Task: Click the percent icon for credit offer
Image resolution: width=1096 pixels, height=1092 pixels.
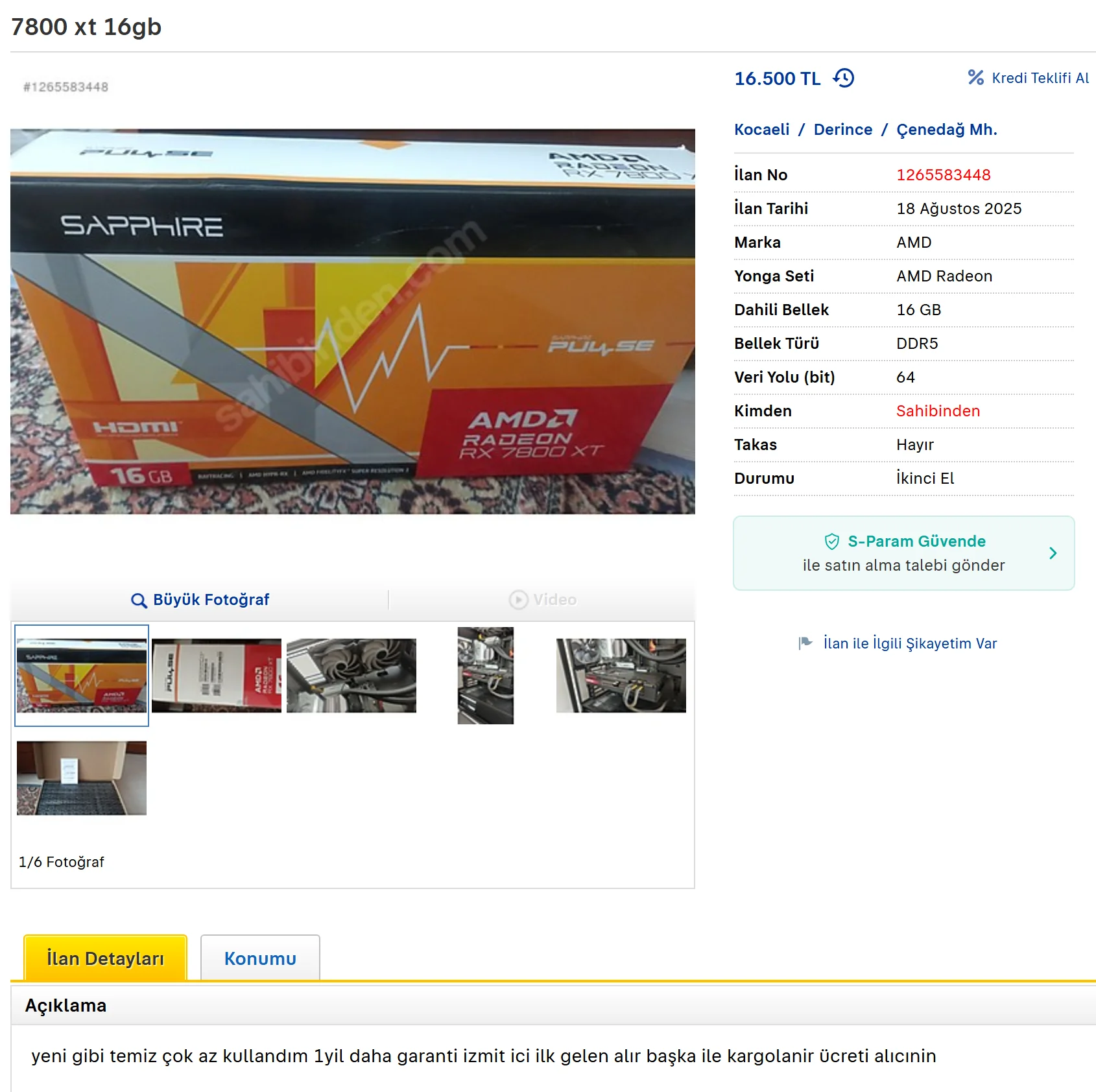Action: point(976,78)
